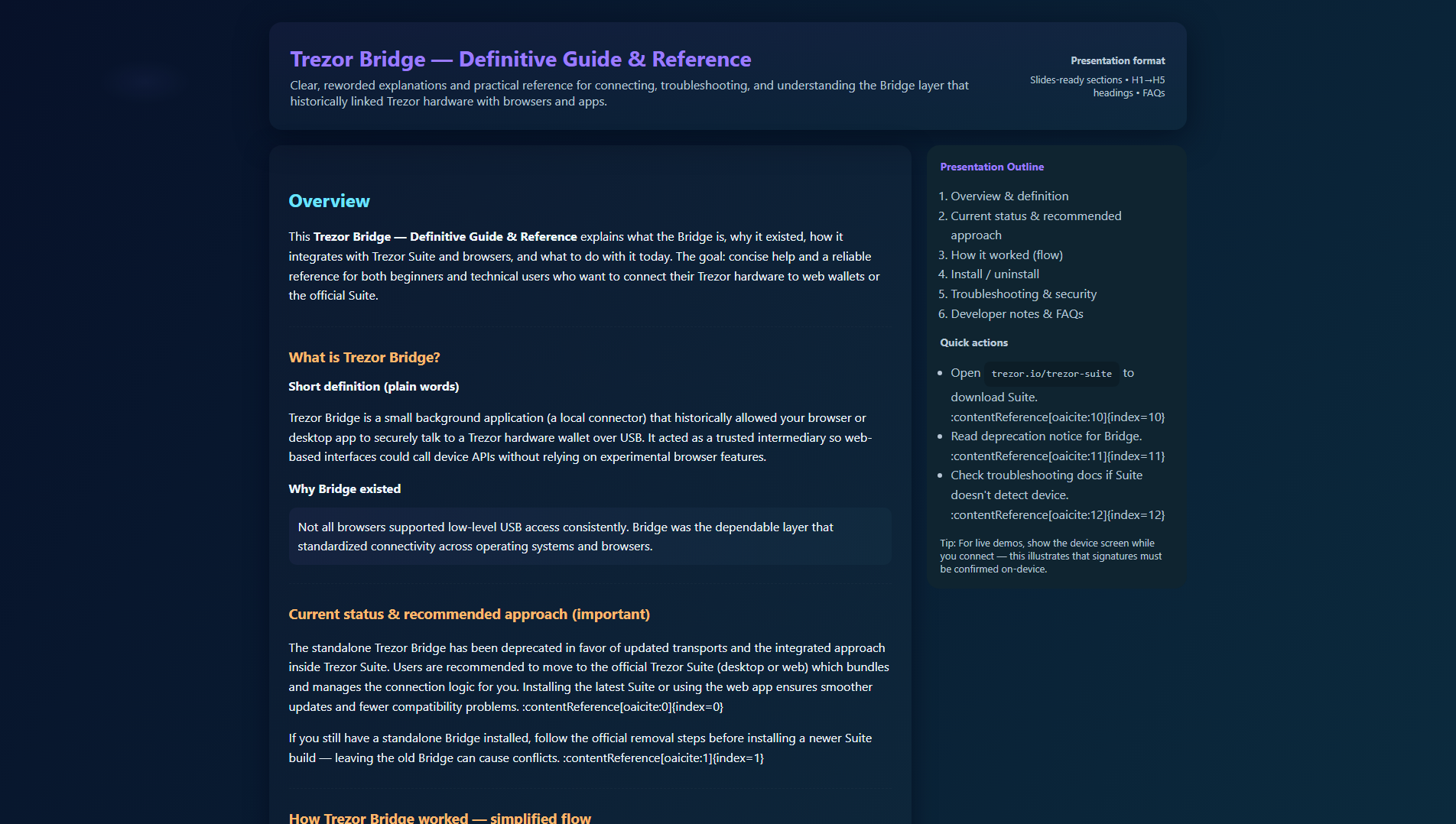Viewport: 1456px width, 824px height.
Task: Click paragraph starting 'Trezor Bridge is a small background'
Action: [580, 437]
